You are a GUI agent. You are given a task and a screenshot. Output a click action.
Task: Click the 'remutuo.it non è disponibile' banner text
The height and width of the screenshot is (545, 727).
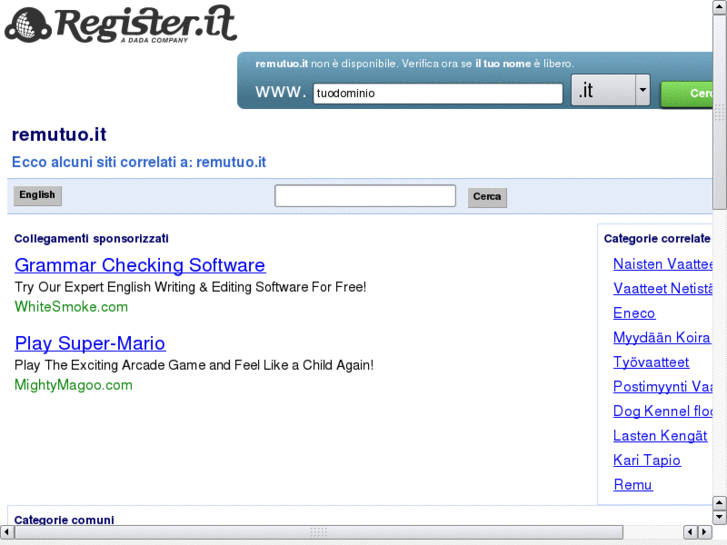coord(415,64)
